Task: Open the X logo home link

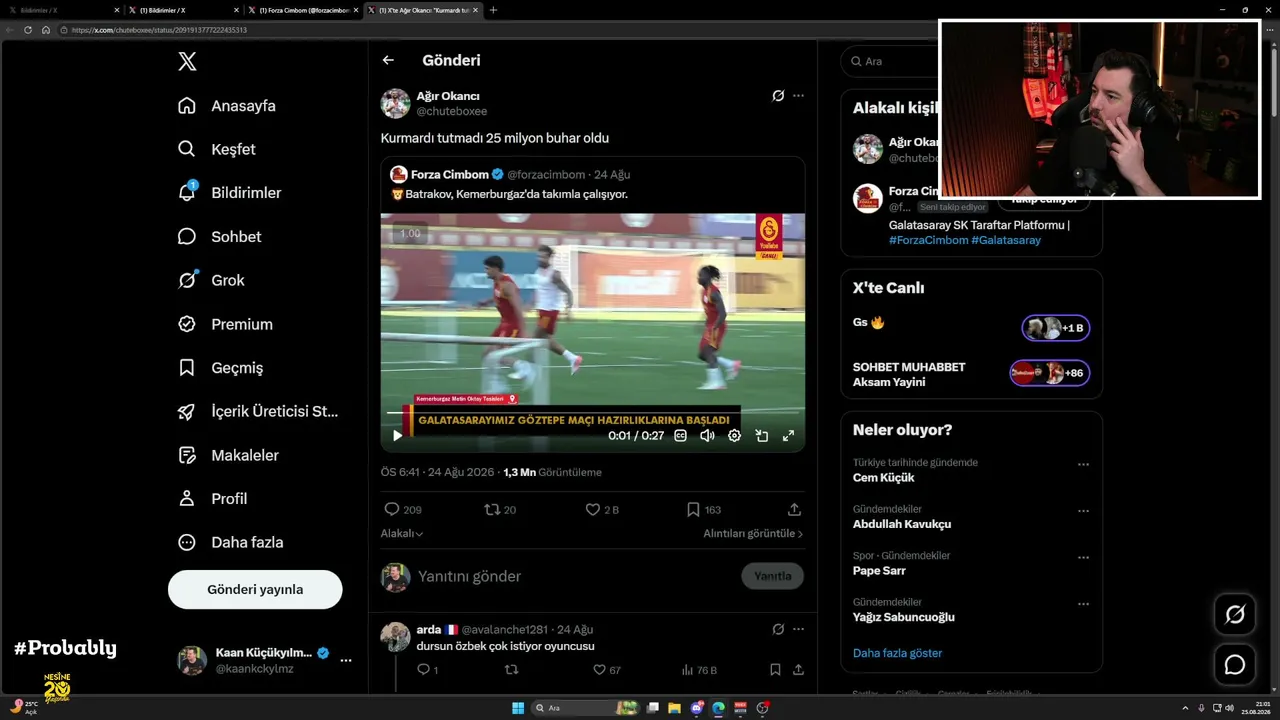Action: [x=187, y=61]
